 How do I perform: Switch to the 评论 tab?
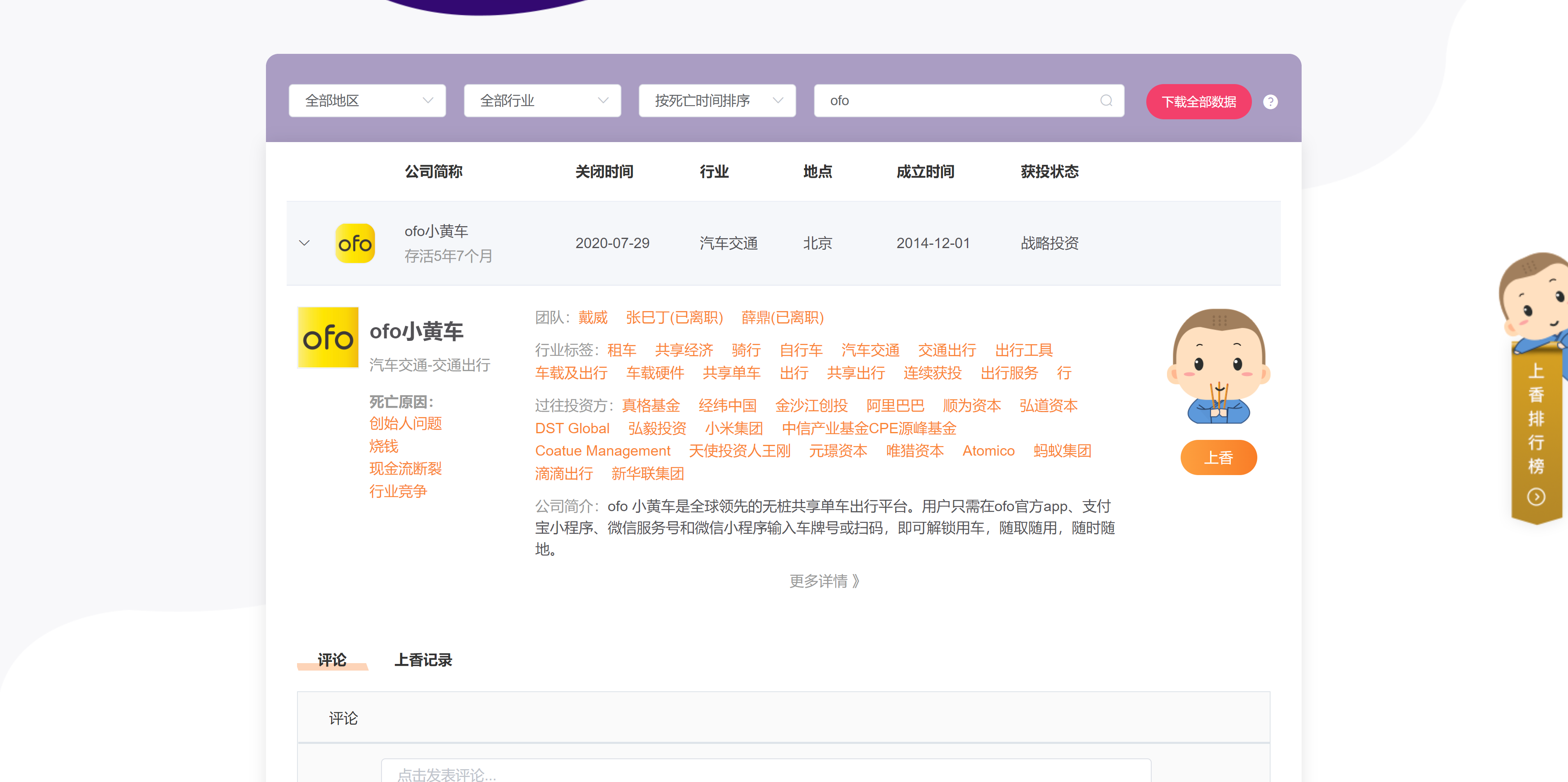coord(332,660)
